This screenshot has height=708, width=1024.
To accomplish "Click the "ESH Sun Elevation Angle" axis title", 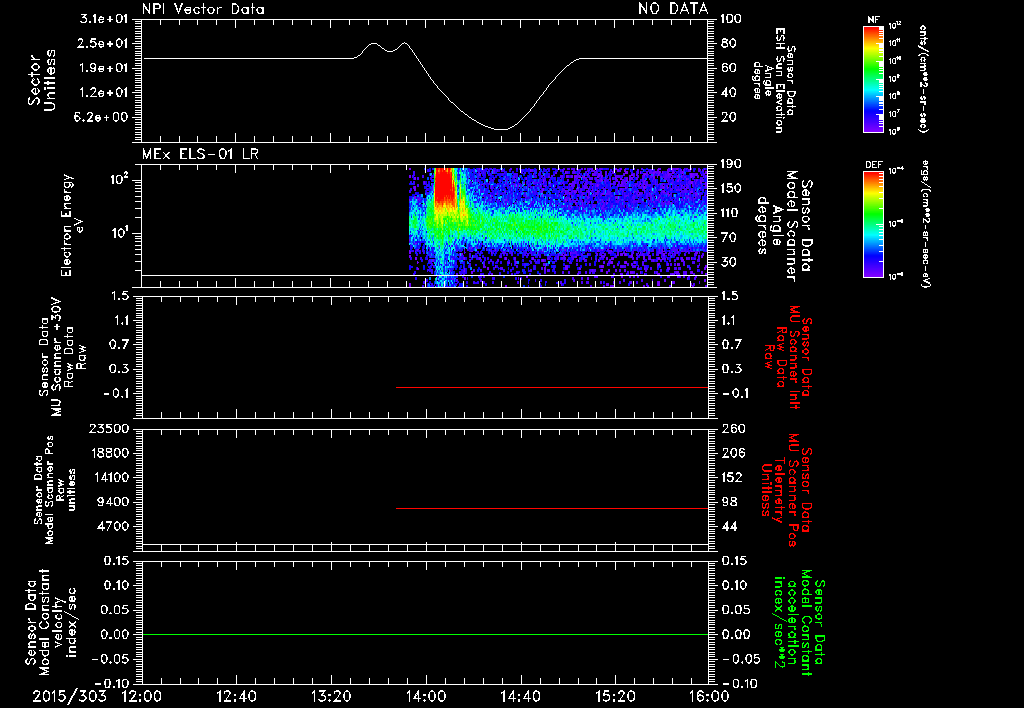I will click(x=774, y=80).
